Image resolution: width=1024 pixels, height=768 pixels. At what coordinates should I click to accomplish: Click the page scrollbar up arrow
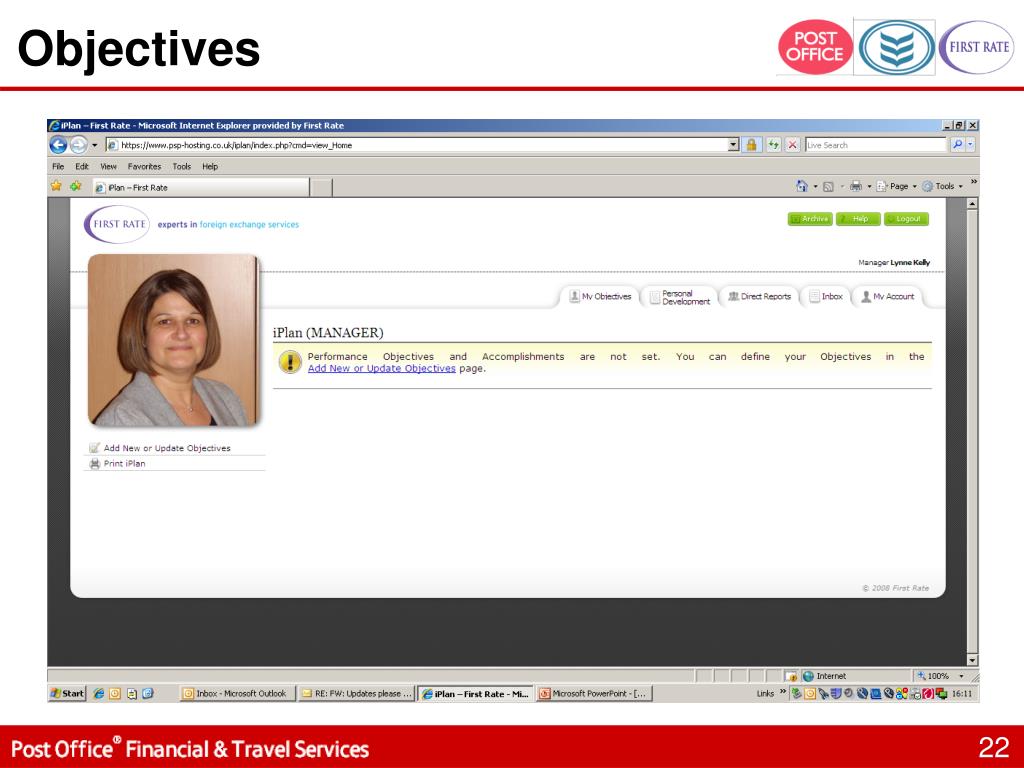pyautogui.click(x=972, y=204)
